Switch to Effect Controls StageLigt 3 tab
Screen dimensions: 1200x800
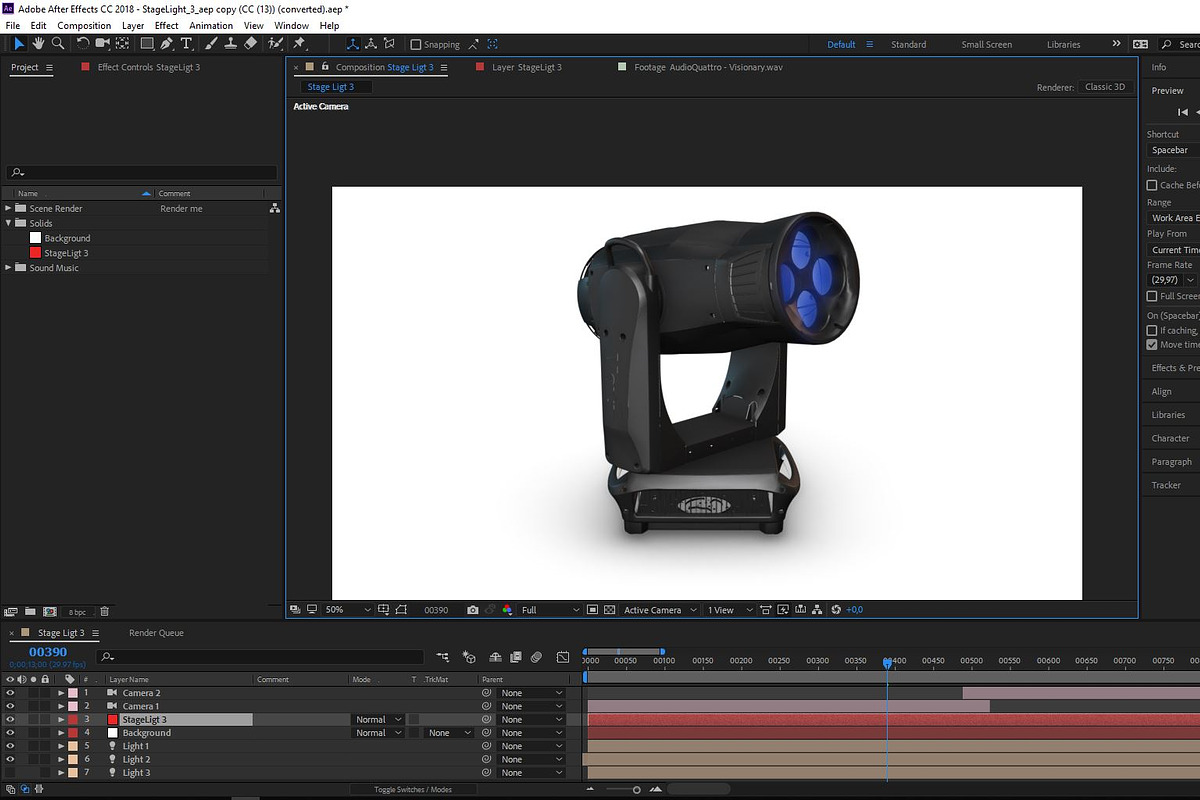[148, 67]
